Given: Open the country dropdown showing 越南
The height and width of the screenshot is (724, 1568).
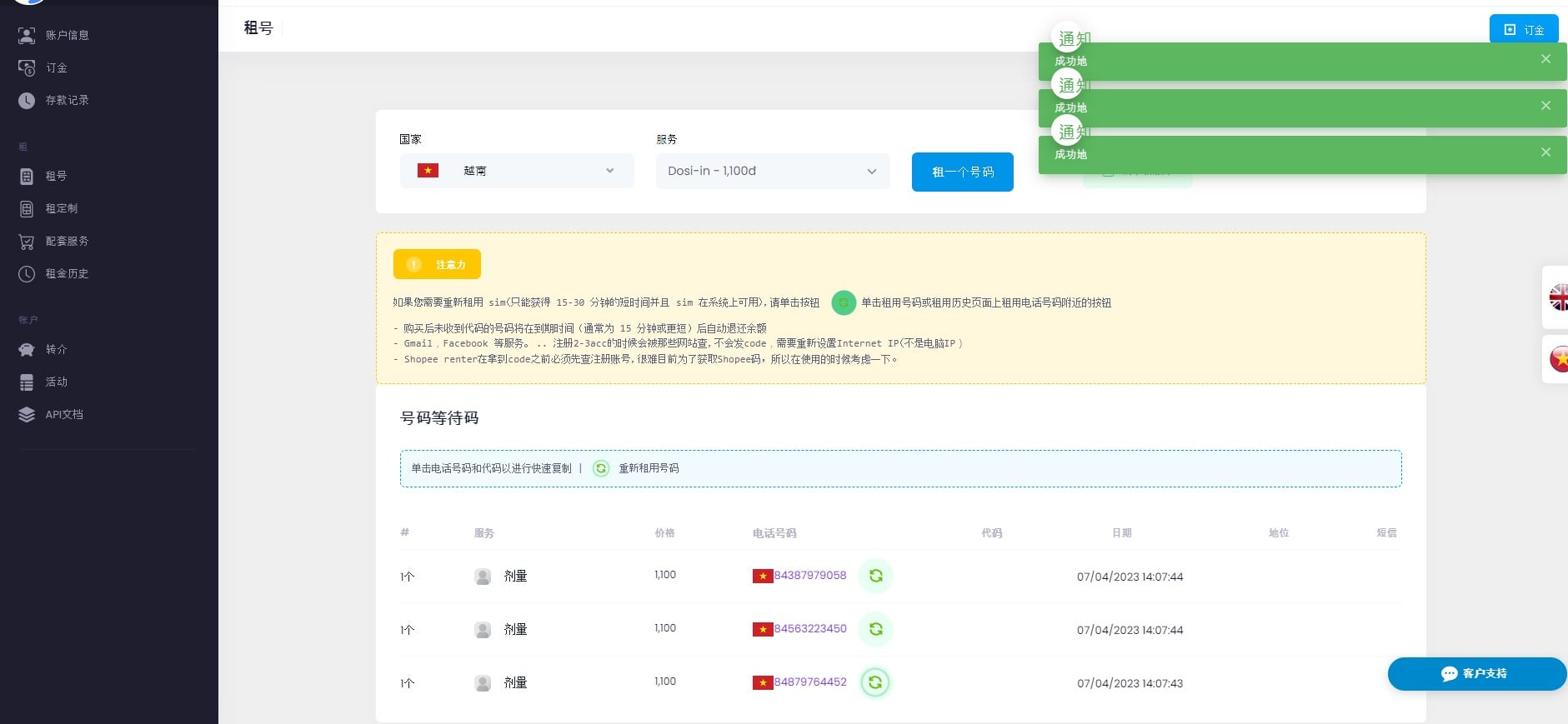Looking at the screenshot, I should (x=517, y=171).
